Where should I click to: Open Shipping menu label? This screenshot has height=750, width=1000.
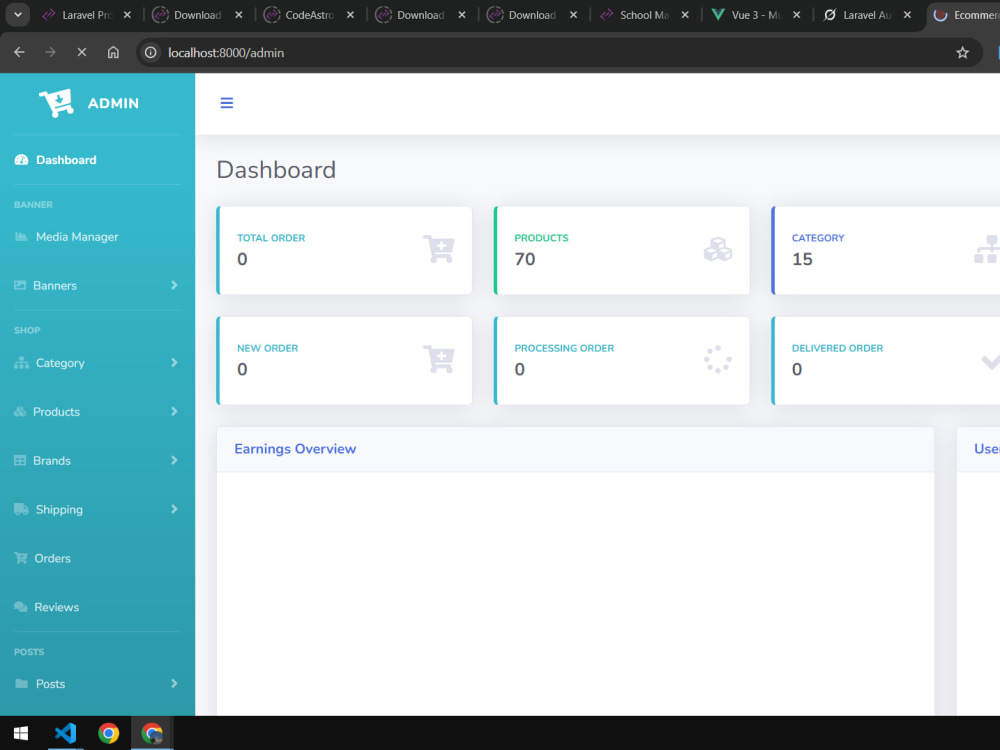59,510
